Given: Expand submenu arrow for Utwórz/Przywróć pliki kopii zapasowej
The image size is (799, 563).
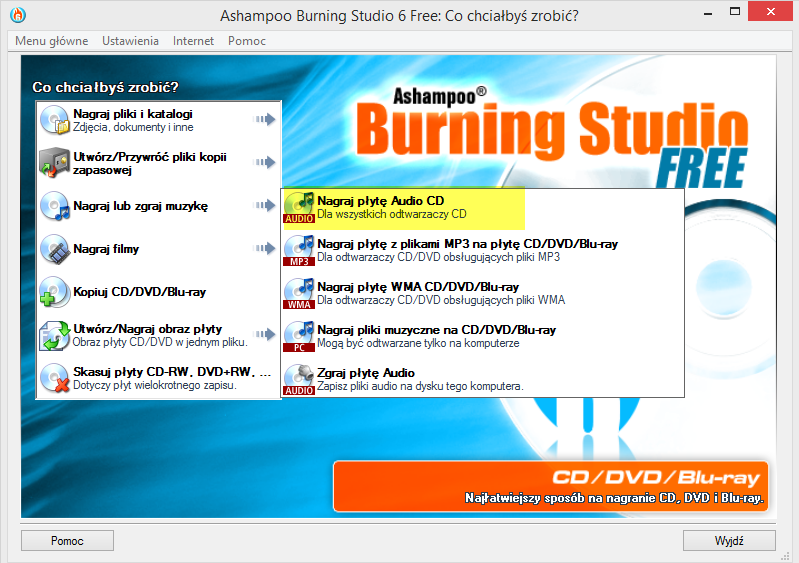Looking at the screenshot, I should [264, 162].
